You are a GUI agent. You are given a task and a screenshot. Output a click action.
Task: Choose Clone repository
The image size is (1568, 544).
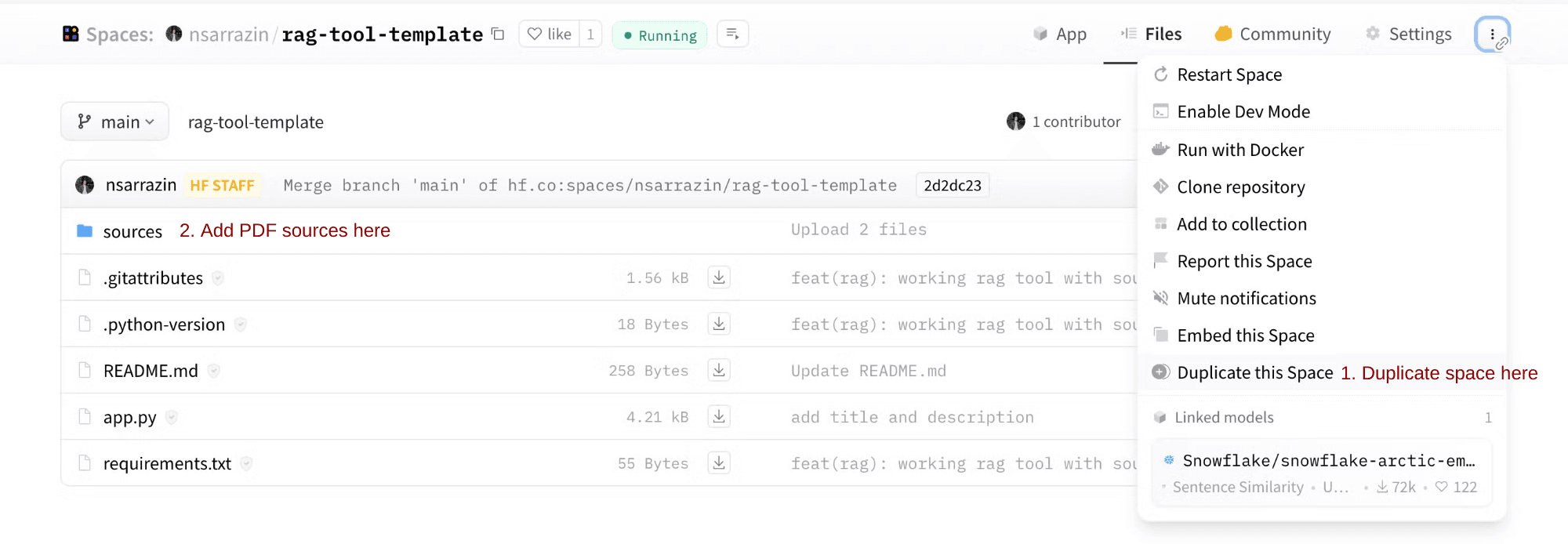point(1323,187)
